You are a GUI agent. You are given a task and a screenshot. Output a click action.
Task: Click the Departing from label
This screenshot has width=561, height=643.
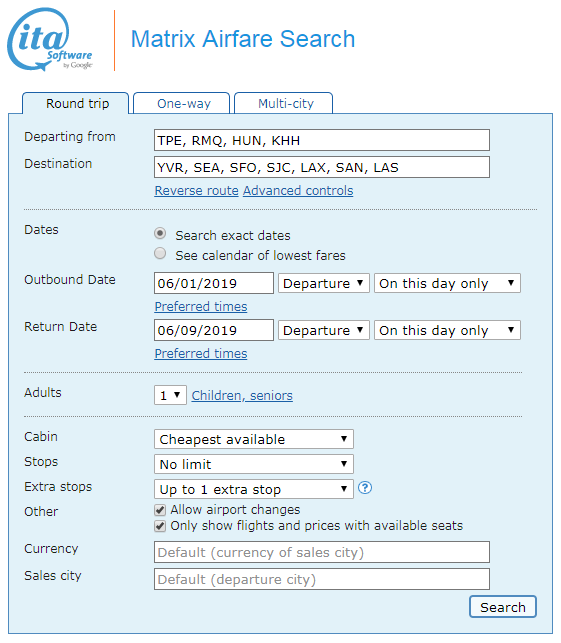(x=70, y=137)
